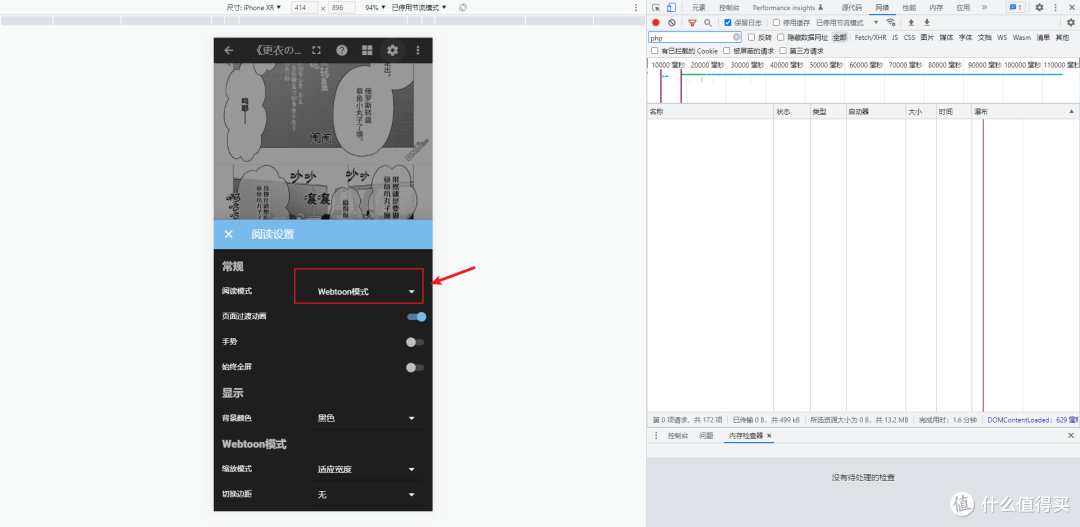Expand the 背景颜色 dropdown showing 黑色
1080x527 pixels.
point(365,418)
